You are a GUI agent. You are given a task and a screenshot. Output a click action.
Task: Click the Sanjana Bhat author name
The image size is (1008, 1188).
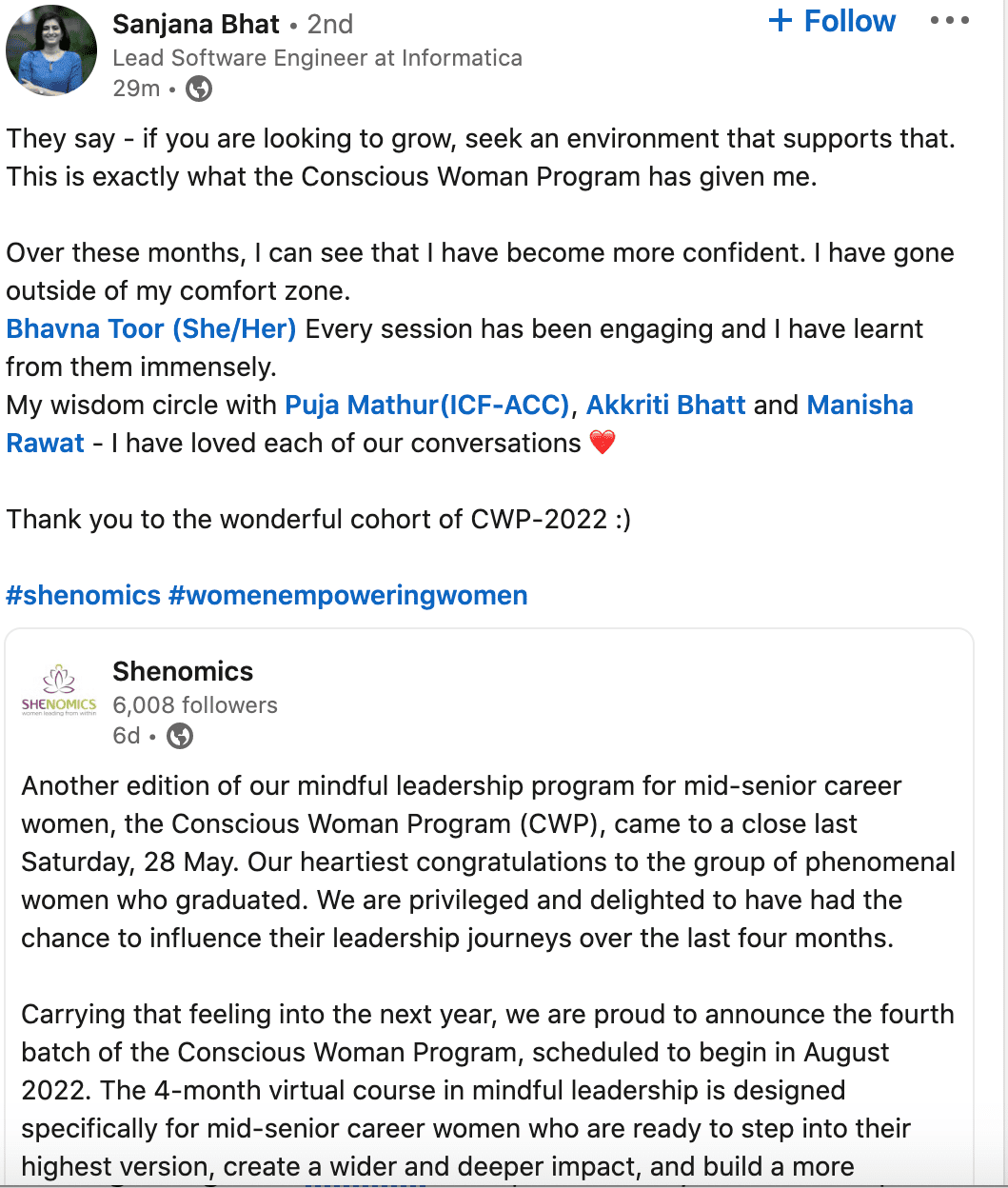[196, 24]
